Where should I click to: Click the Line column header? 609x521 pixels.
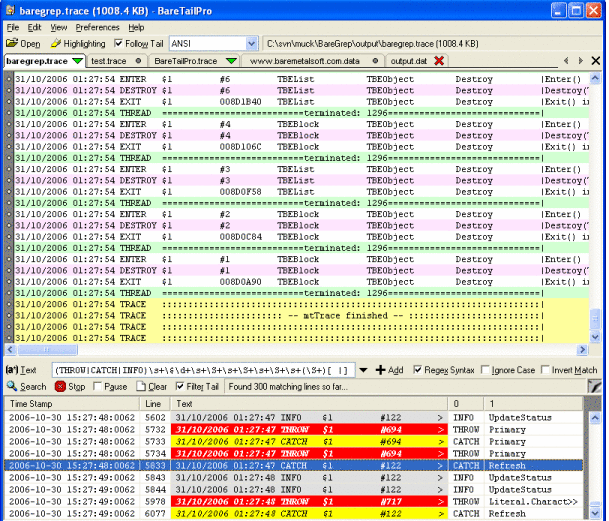(x=155, y=404)
